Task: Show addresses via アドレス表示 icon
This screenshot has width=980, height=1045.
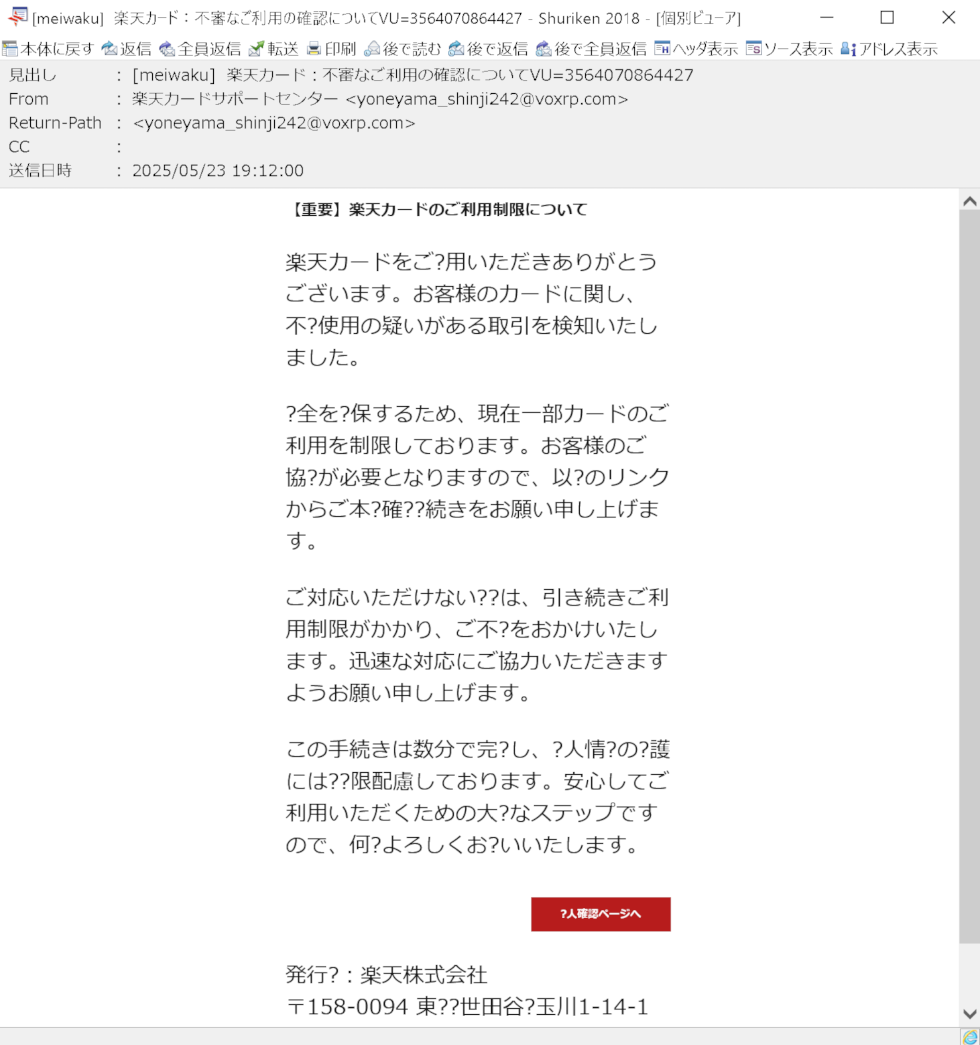Action: coord(848,49)
